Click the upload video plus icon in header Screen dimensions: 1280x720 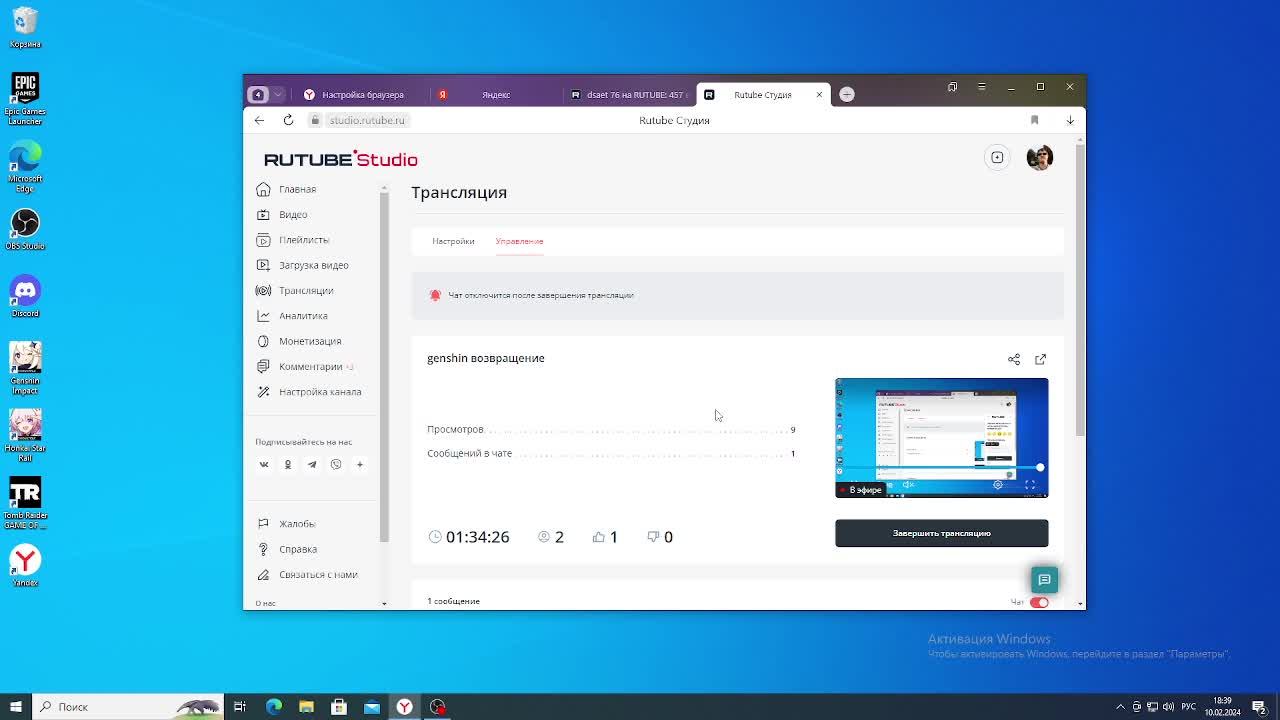tap(997, 157)
